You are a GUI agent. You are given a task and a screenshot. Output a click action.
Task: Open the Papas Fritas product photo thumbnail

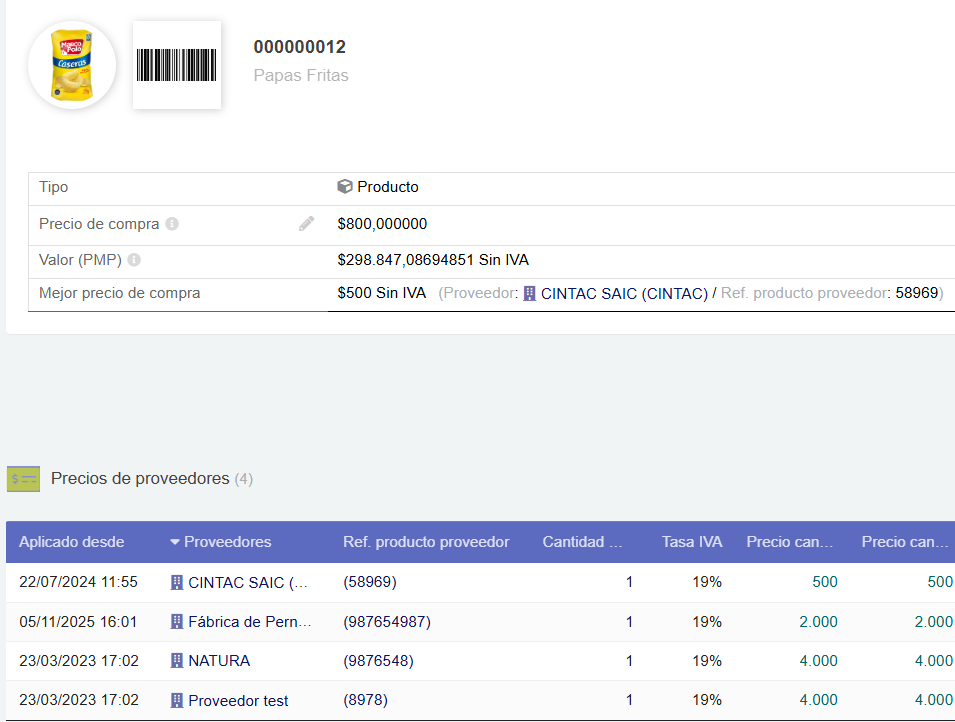(x=72, y=65)
